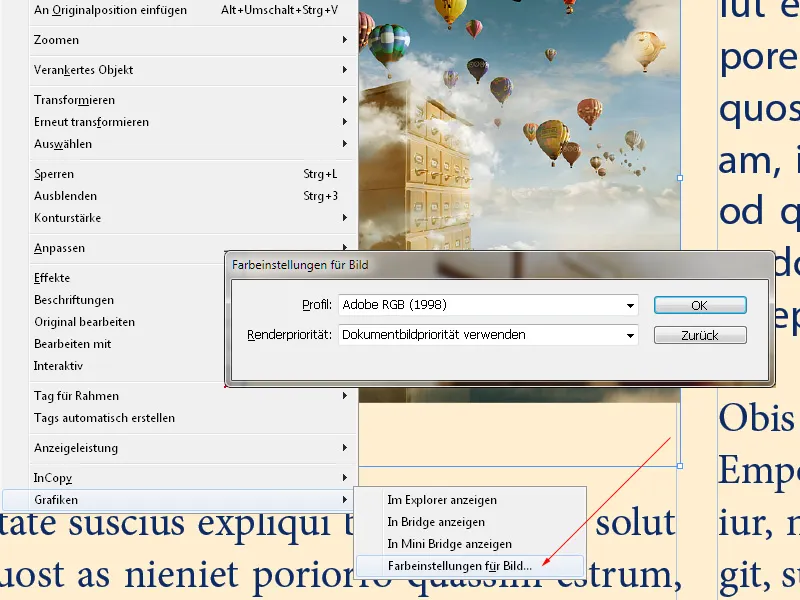Choose In Bridge anzeigen
This screenshot has height=600, width=800.
tap(470, 522)
